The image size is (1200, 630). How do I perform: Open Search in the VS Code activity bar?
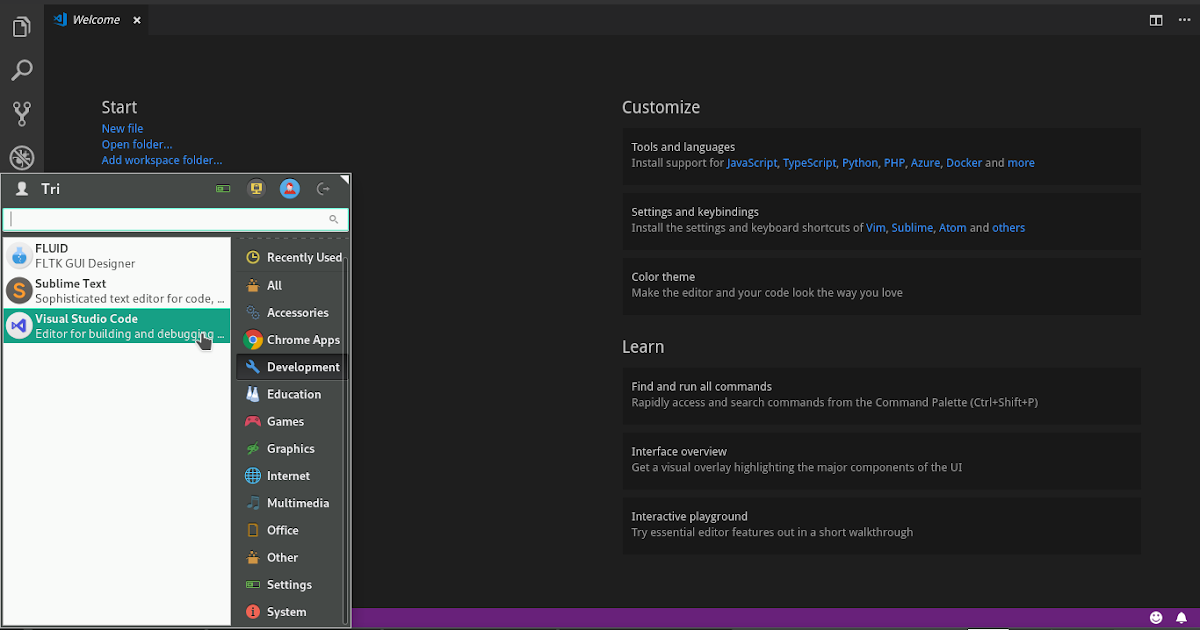coord(22,70)
